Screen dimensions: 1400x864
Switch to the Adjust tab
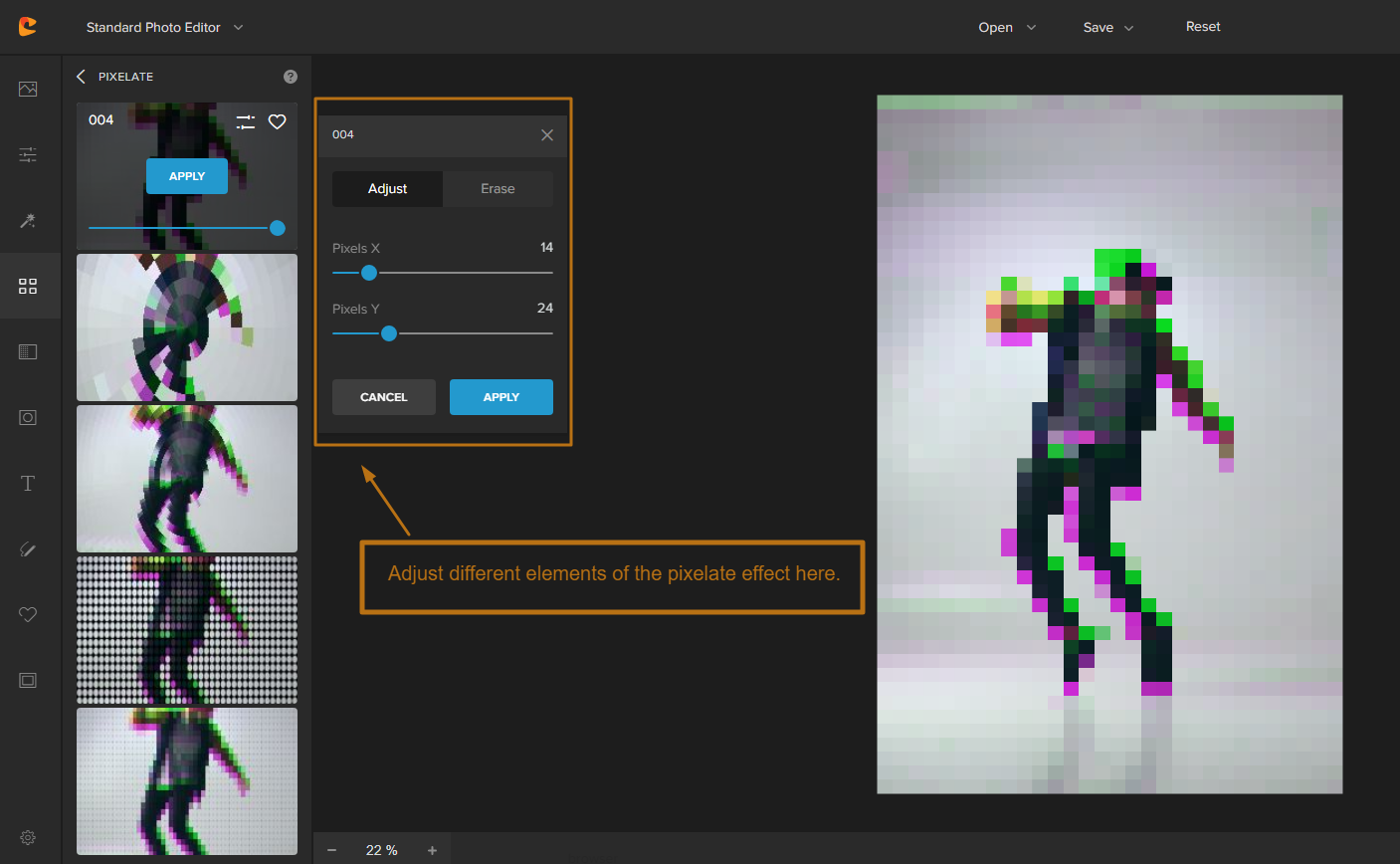[x=387, y=189]
